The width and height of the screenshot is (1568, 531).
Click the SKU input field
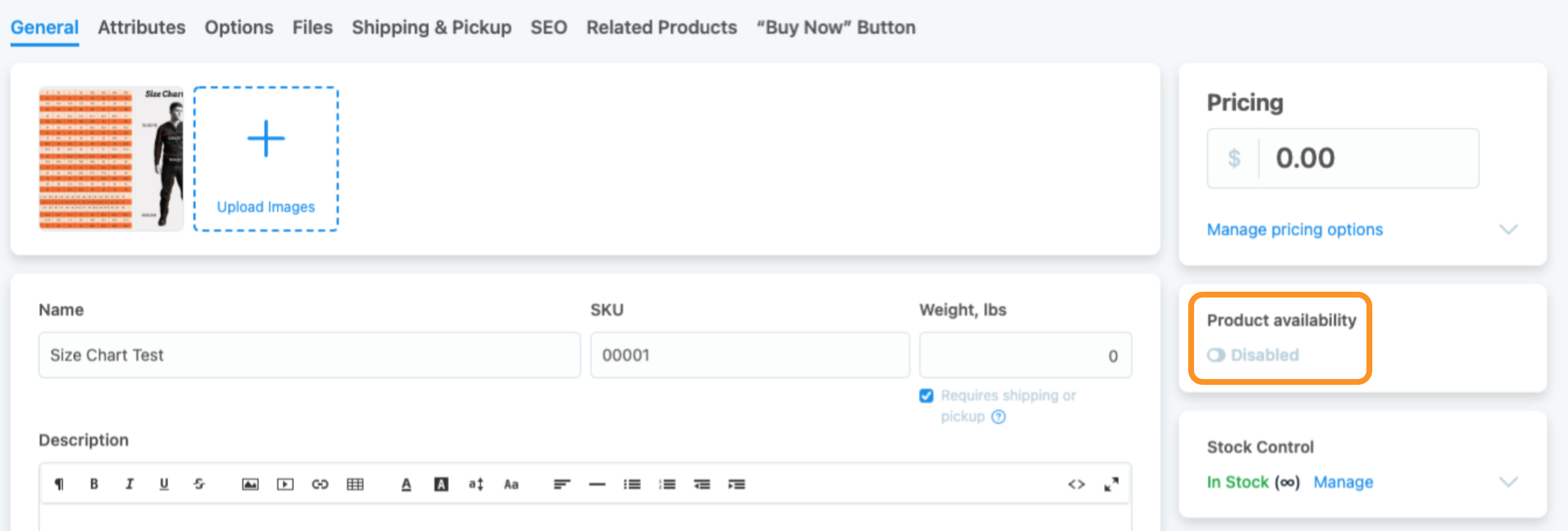click(749, 355)
